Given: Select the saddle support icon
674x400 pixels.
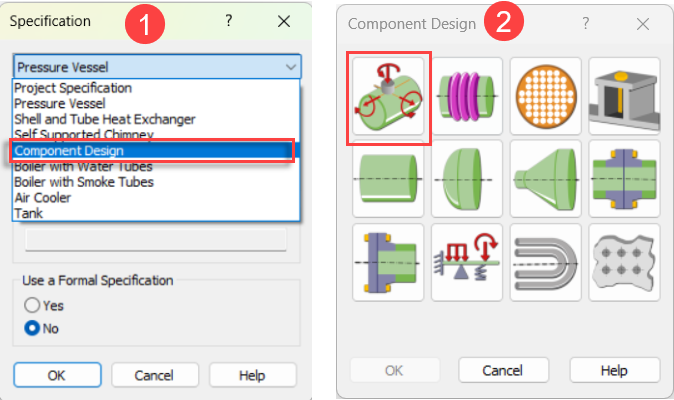Looking at the screenshot, I should point(624,97).
